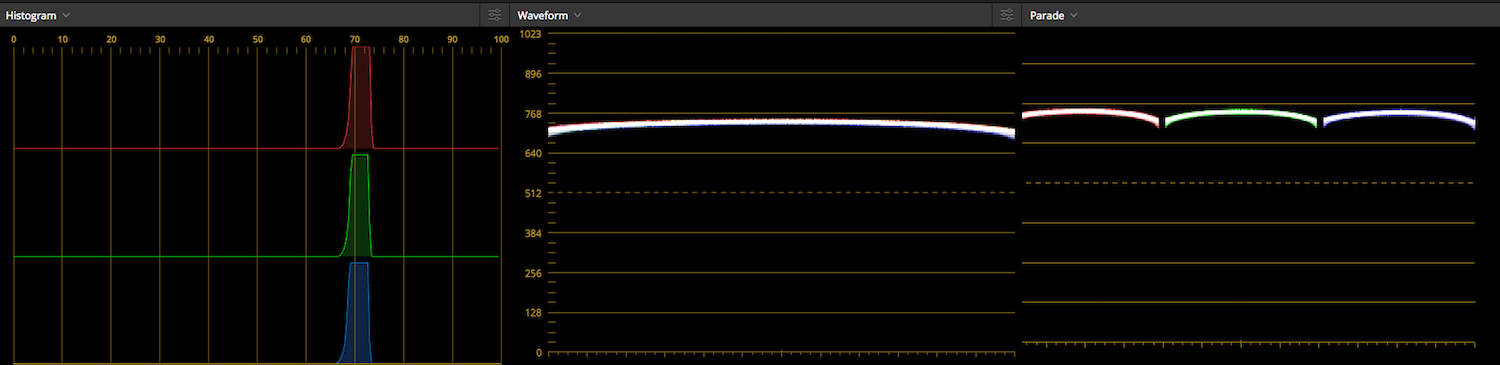This screenshot has width=1500, height=365.
Task: Click the 256 label on Waveform scale
Action: (533, 273)
